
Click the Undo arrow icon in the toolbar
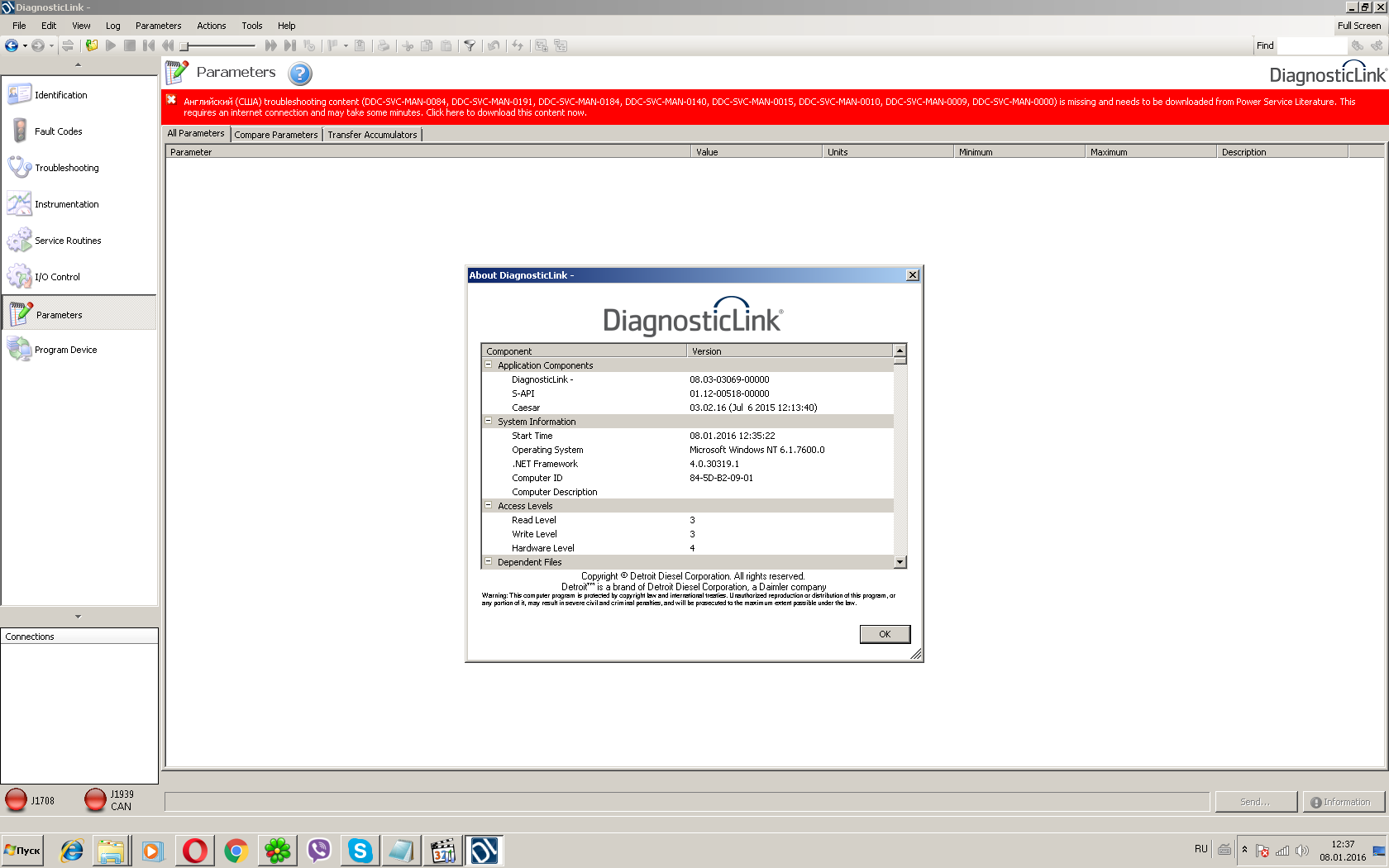tap(494, 46)
